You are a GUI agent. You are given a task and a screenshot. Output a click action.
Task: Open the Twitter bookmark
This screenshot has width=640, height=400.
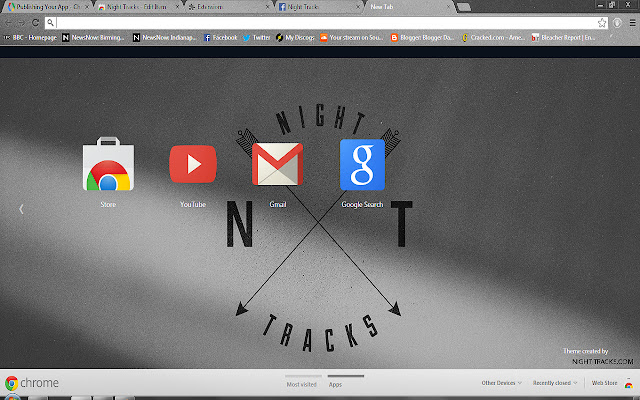[x=257, y=38]
